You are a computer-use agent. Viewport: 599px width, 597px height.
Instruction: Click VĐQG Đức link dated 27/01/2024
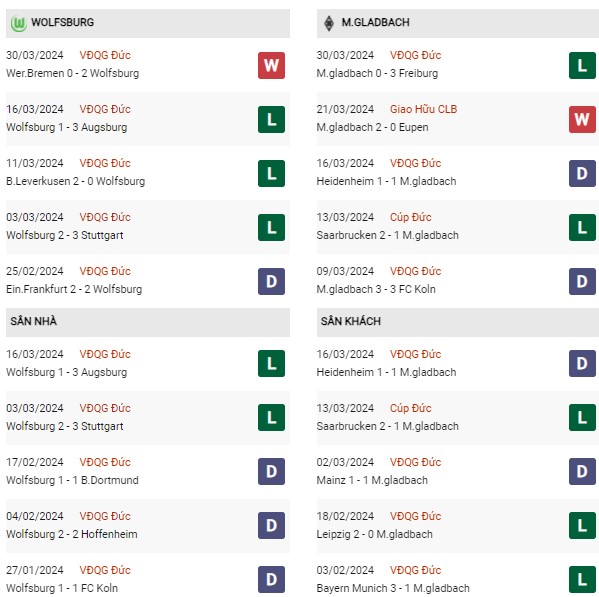105,570
